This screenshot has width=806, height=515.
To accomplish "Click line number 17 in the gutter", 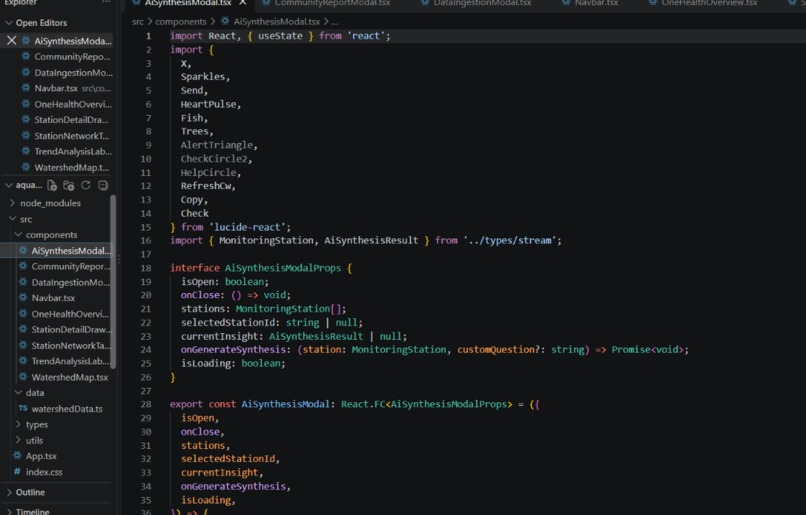I will tap(145, 254).
